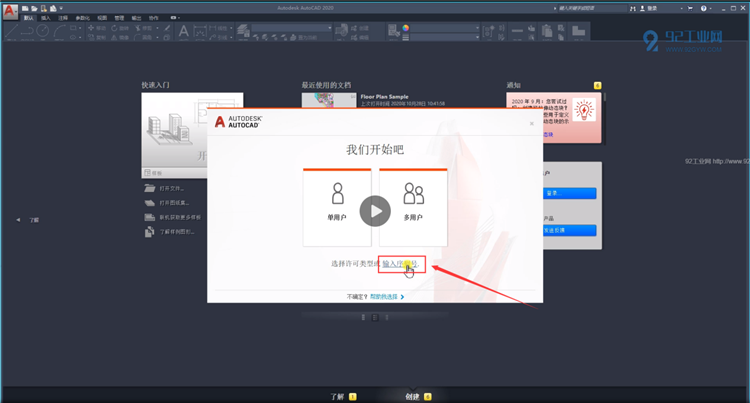The width and height of the screenshot is (750, 403).
Task: Switch to the 默认 ribbon tab
Action: [29, 18]
